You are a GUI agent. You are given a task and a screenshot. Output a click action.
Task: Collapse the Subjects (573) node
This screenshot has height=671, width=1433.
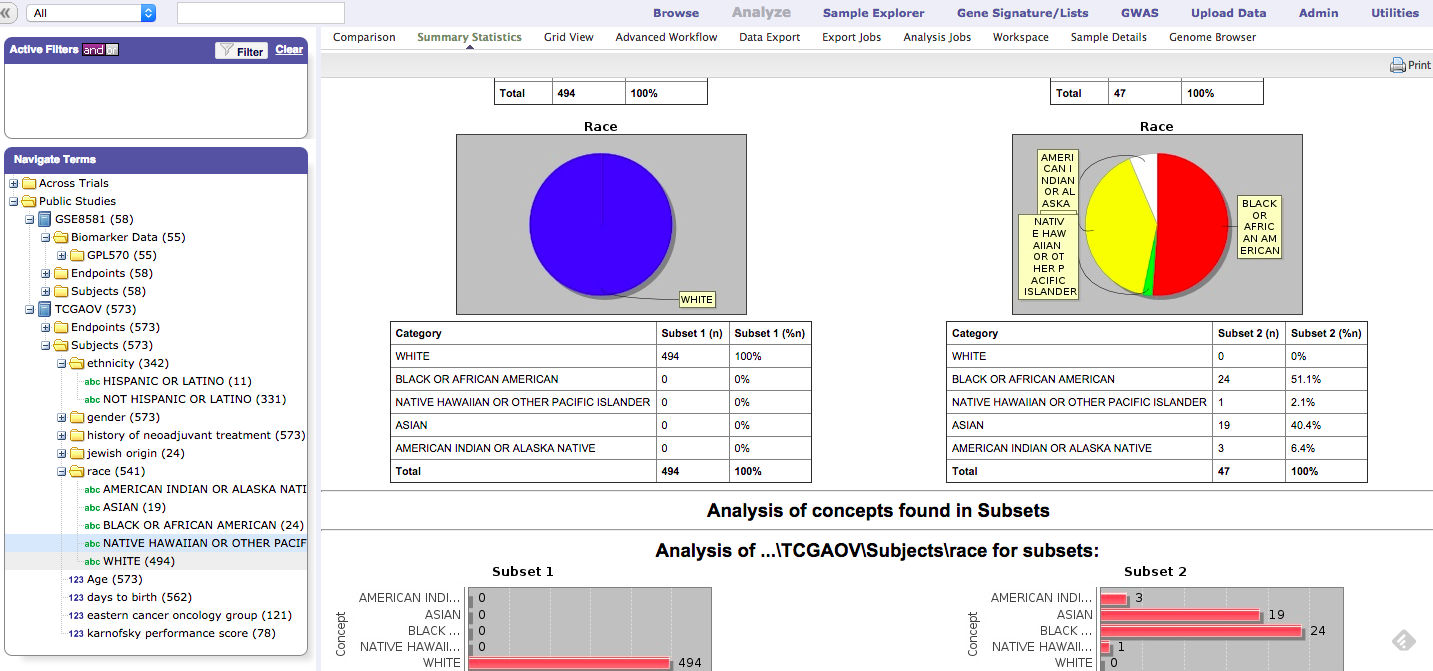pyautogui.click(x=45, y=345)
